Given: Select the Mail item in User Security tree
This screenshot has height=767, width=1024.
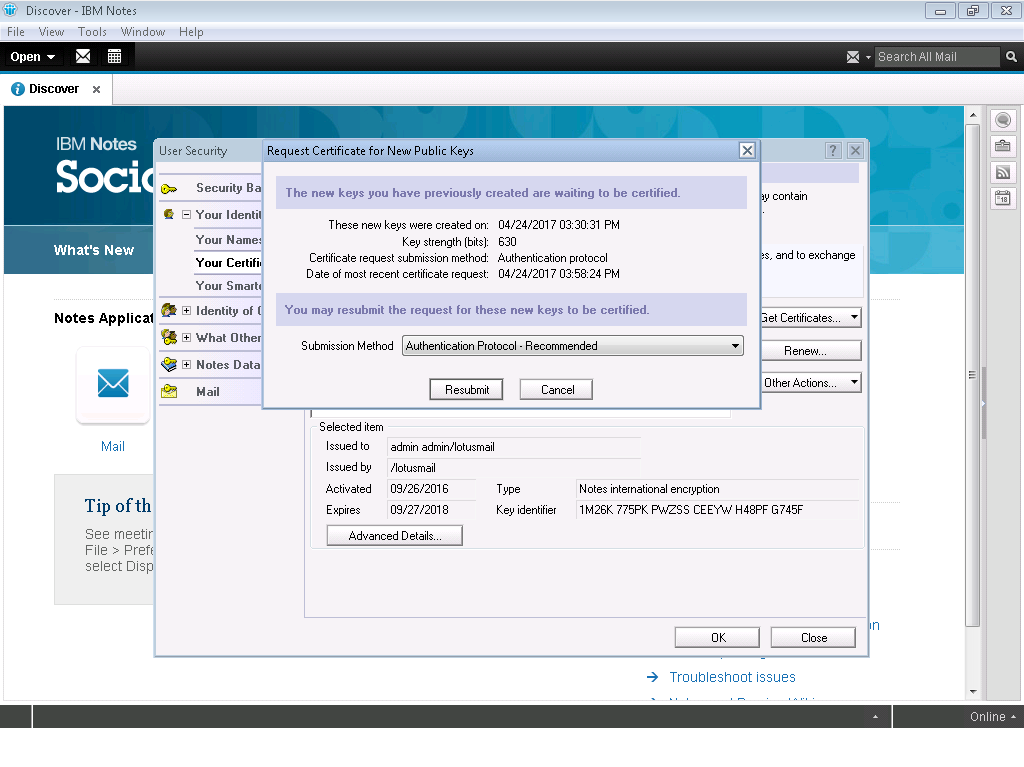Looking at the screenshot, I should [x=208, y=391].
